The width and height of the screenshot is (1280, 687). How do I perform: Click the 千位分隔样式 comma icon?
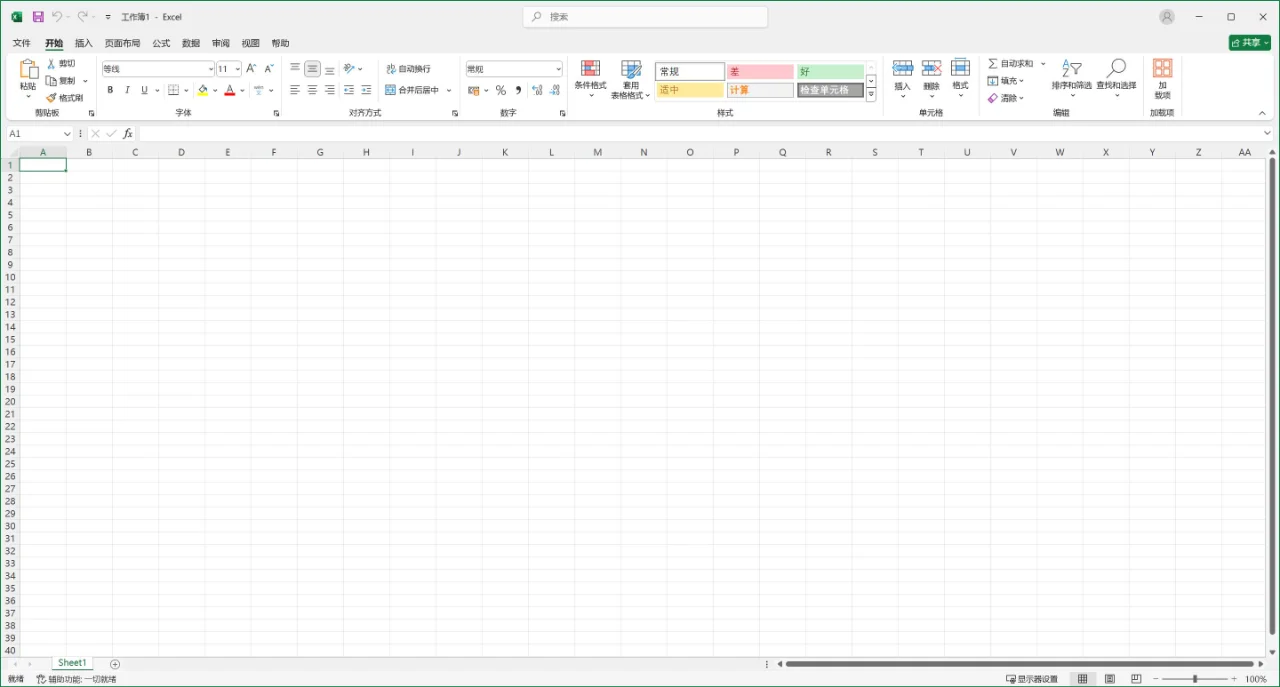(518, 90)
